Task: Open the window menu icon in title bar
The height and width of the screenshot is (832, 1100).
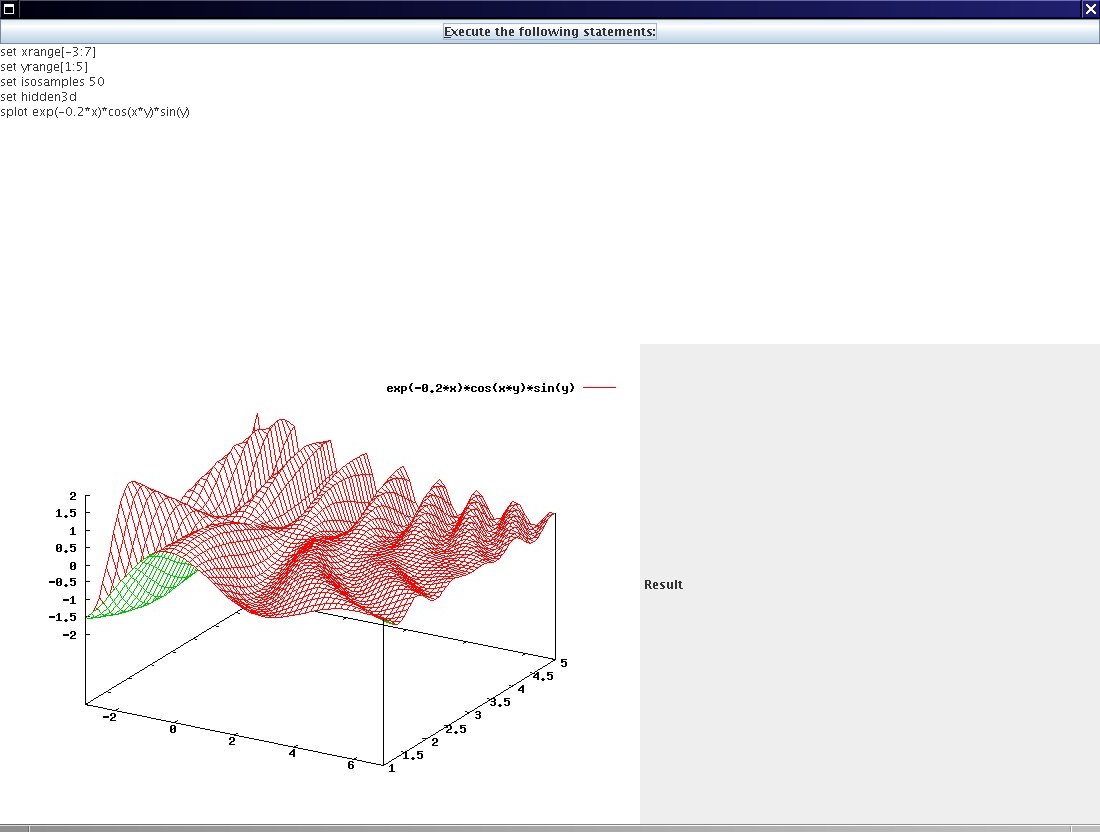Action: [9, 9]
